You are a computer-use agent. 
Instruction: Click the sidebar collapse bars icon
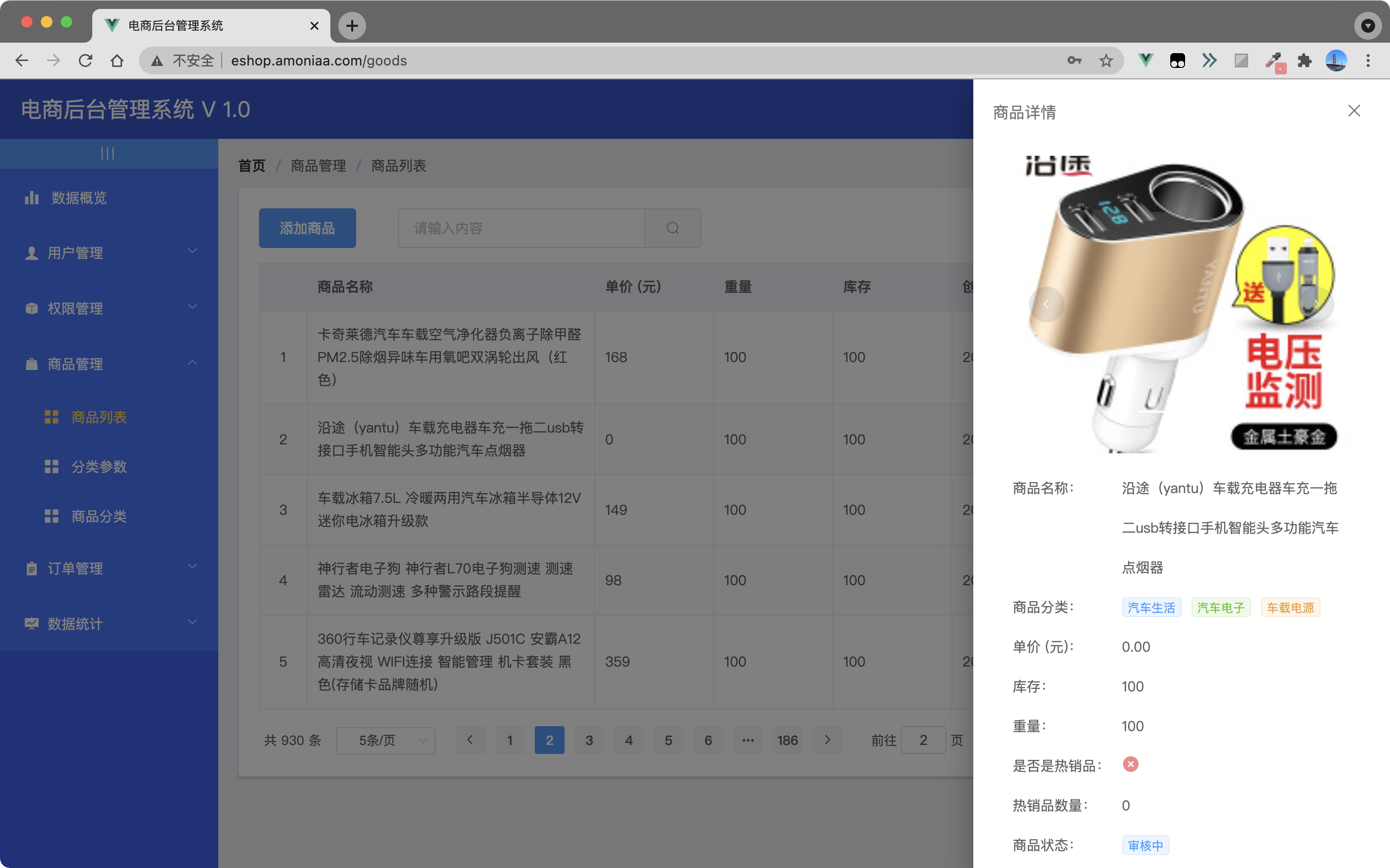(107, 153)
